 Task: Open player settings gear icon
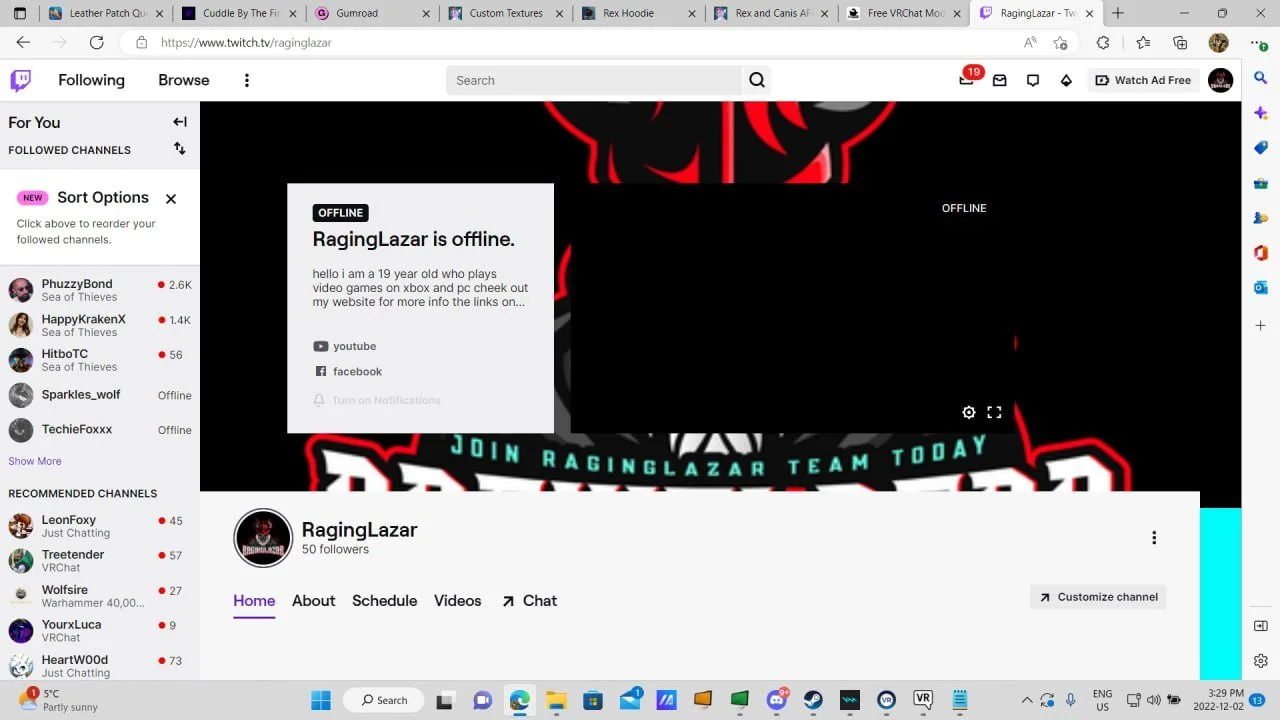tap(968, 412)
